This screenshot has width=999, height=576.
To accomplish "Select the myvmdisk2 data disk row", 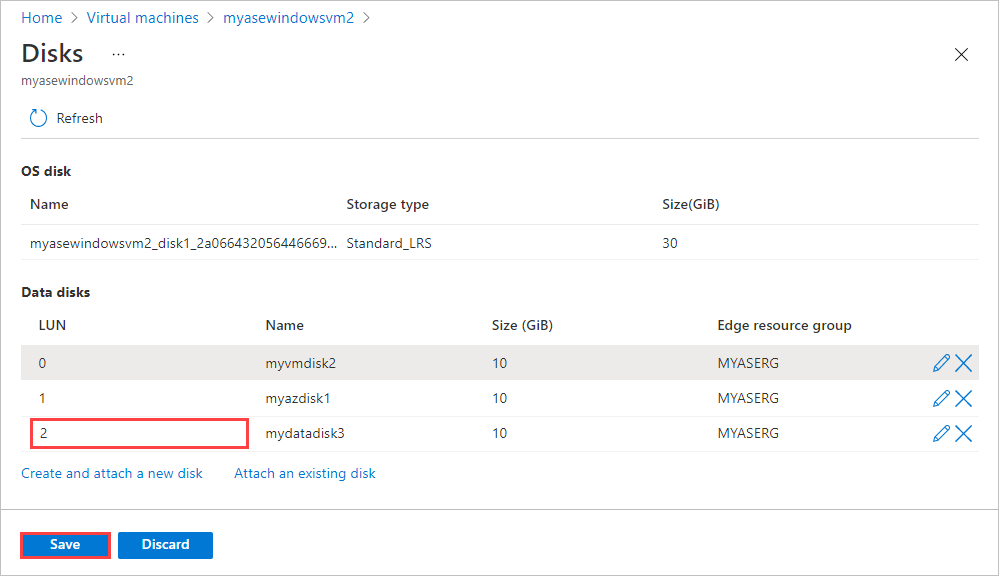I will [x=500, y=363].
